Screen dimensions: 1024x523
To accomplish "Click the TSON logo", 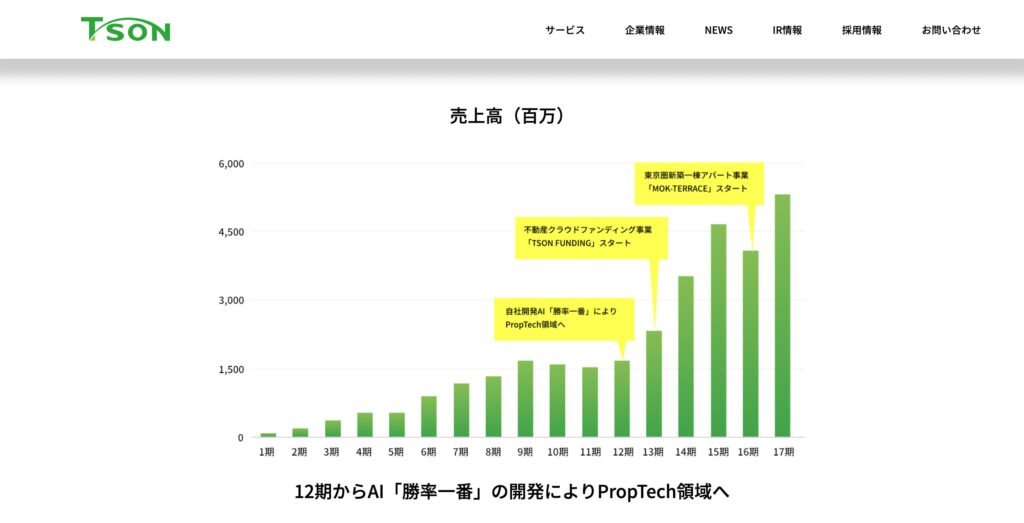I will (x=125, y=29).
